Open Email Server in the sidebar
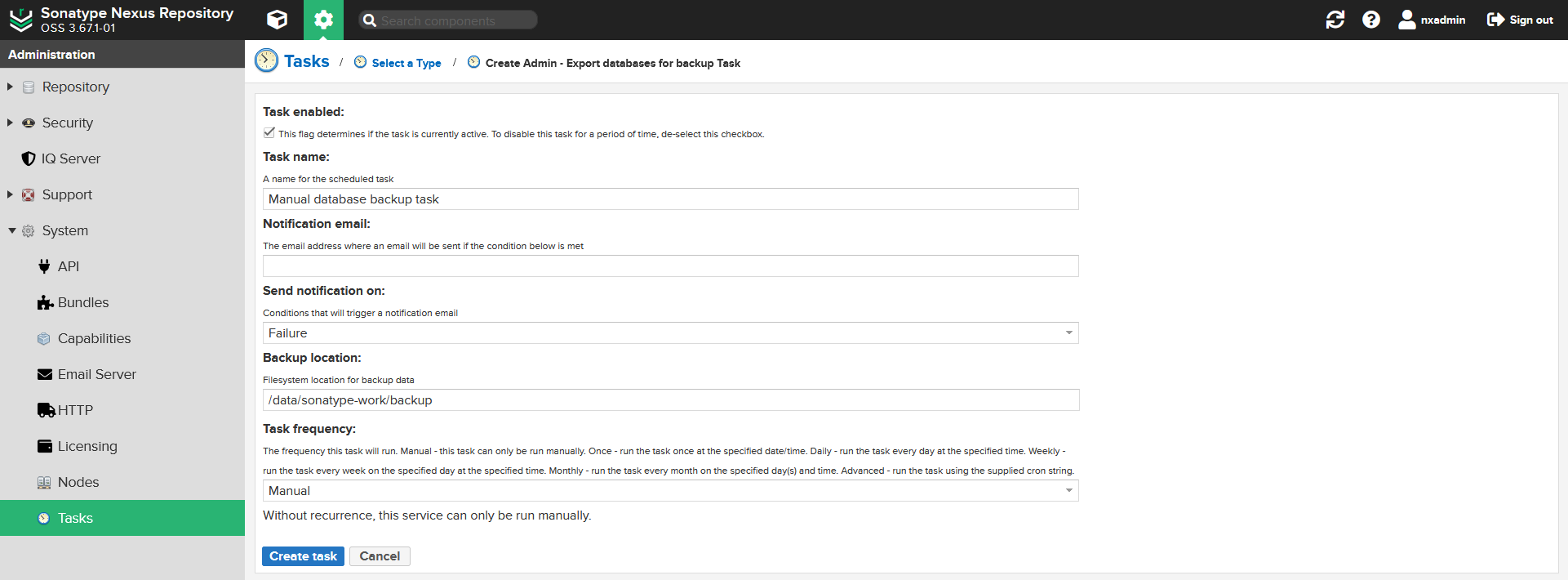The width and height of the screenshot is (1568, 580). point(96,374)
